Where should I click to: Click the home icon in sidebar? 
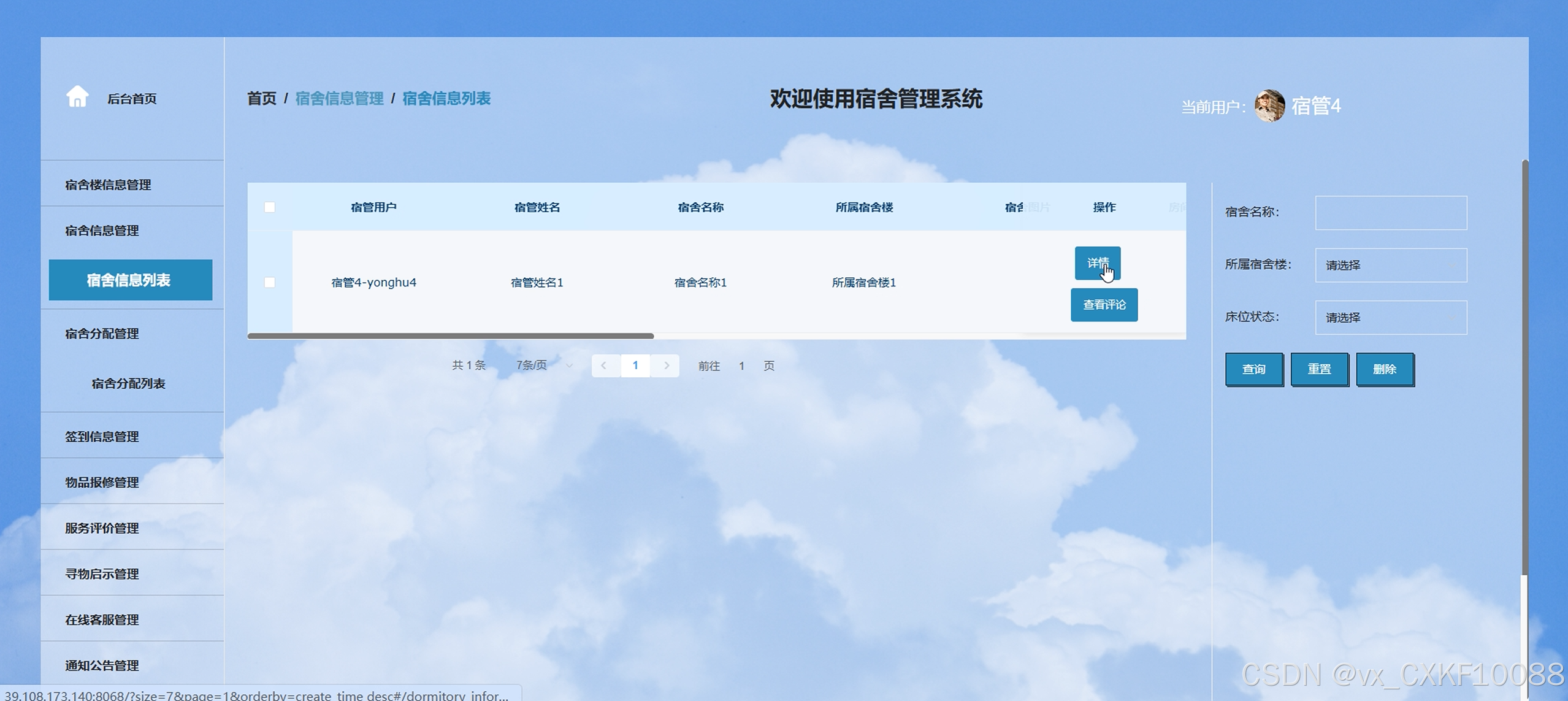pos(77,97)
